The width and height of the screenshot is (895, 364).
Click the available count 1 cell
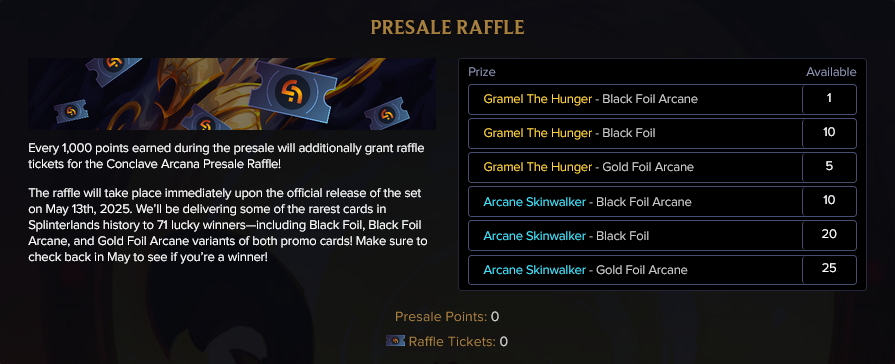[x=829, y=99]
